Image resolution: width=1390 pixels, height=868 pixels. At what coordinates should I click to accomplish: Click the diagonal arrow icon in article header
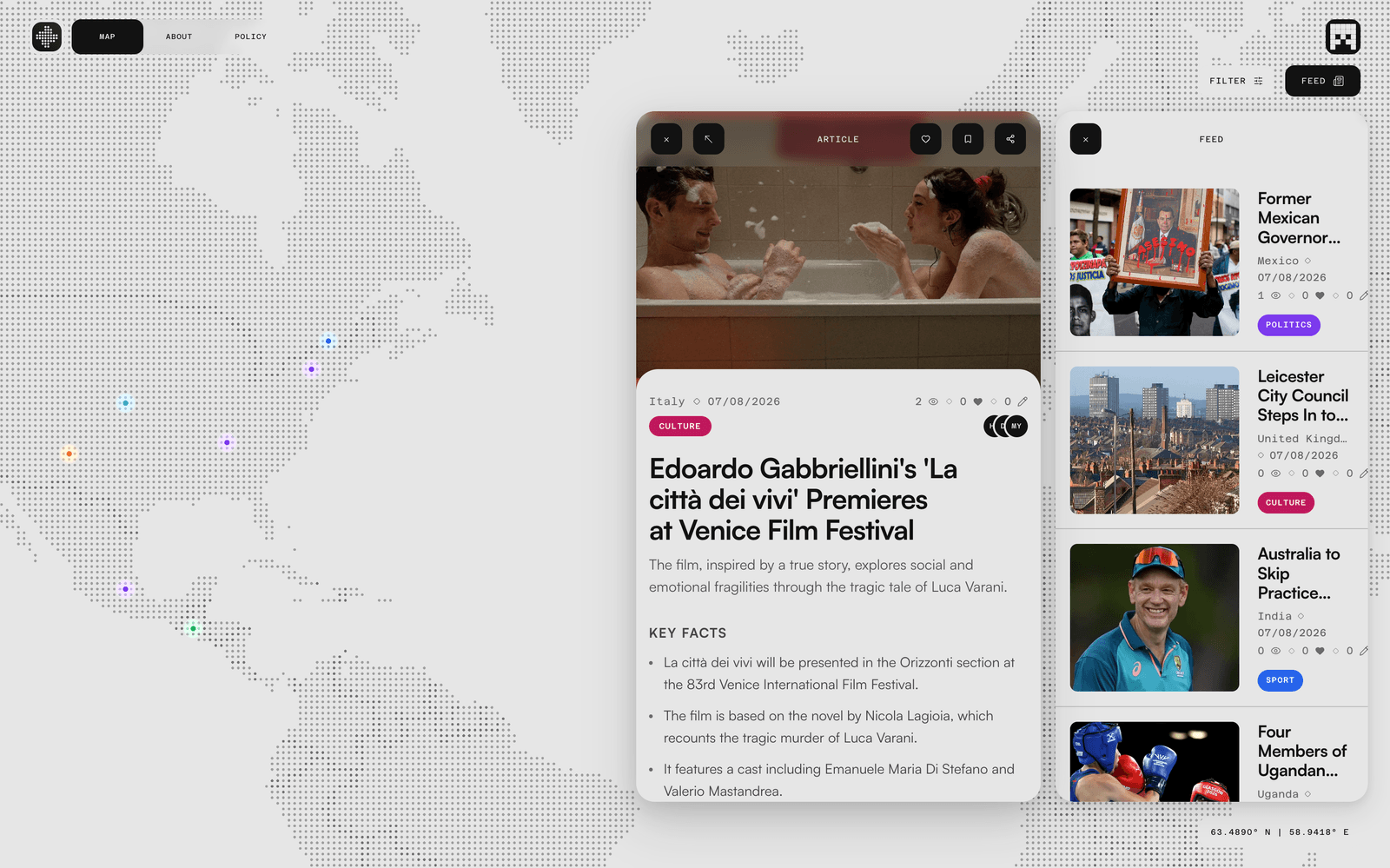(x=709, y=139)
